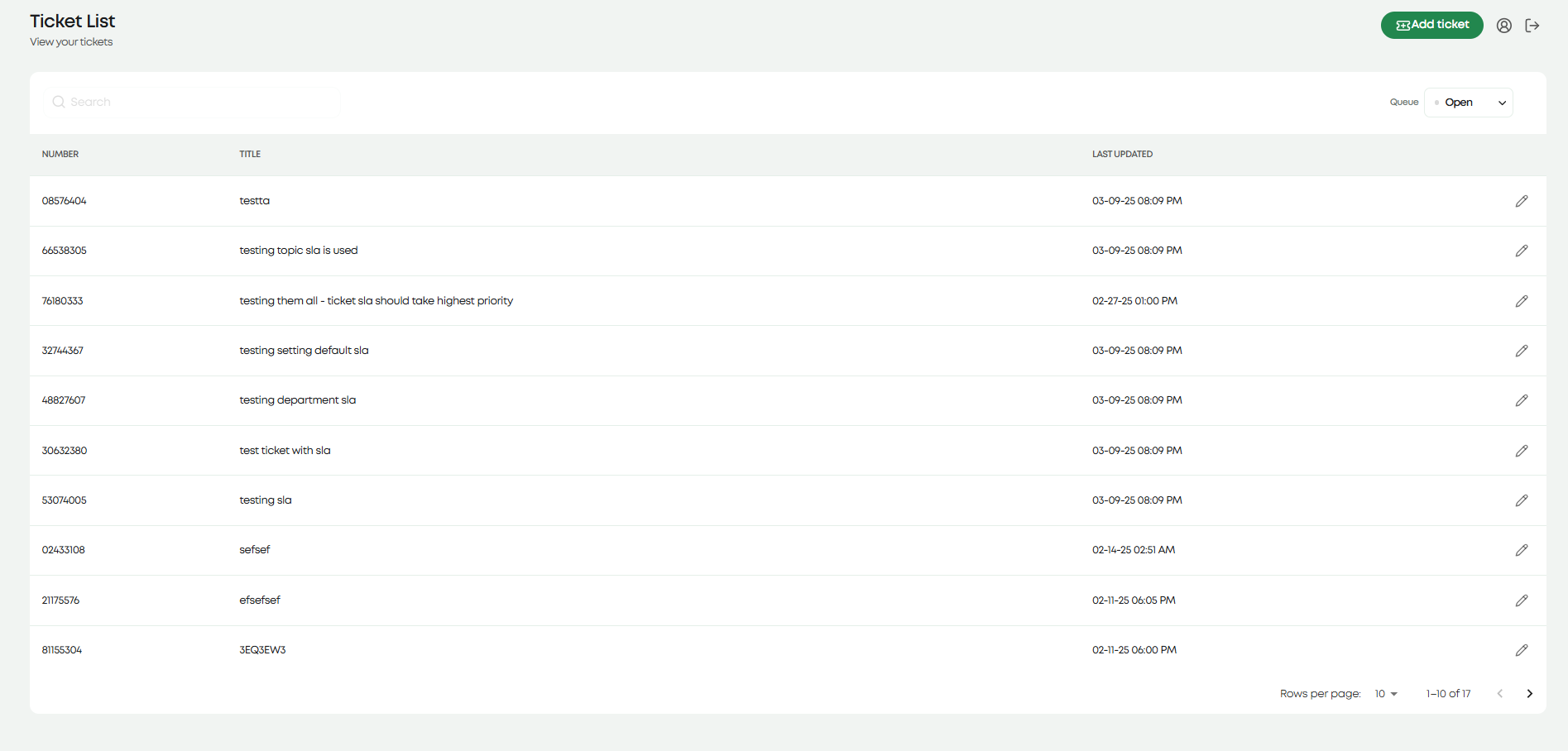Click inside the Search input field
The image size is (1568, 751).
[x=190, y=101]
